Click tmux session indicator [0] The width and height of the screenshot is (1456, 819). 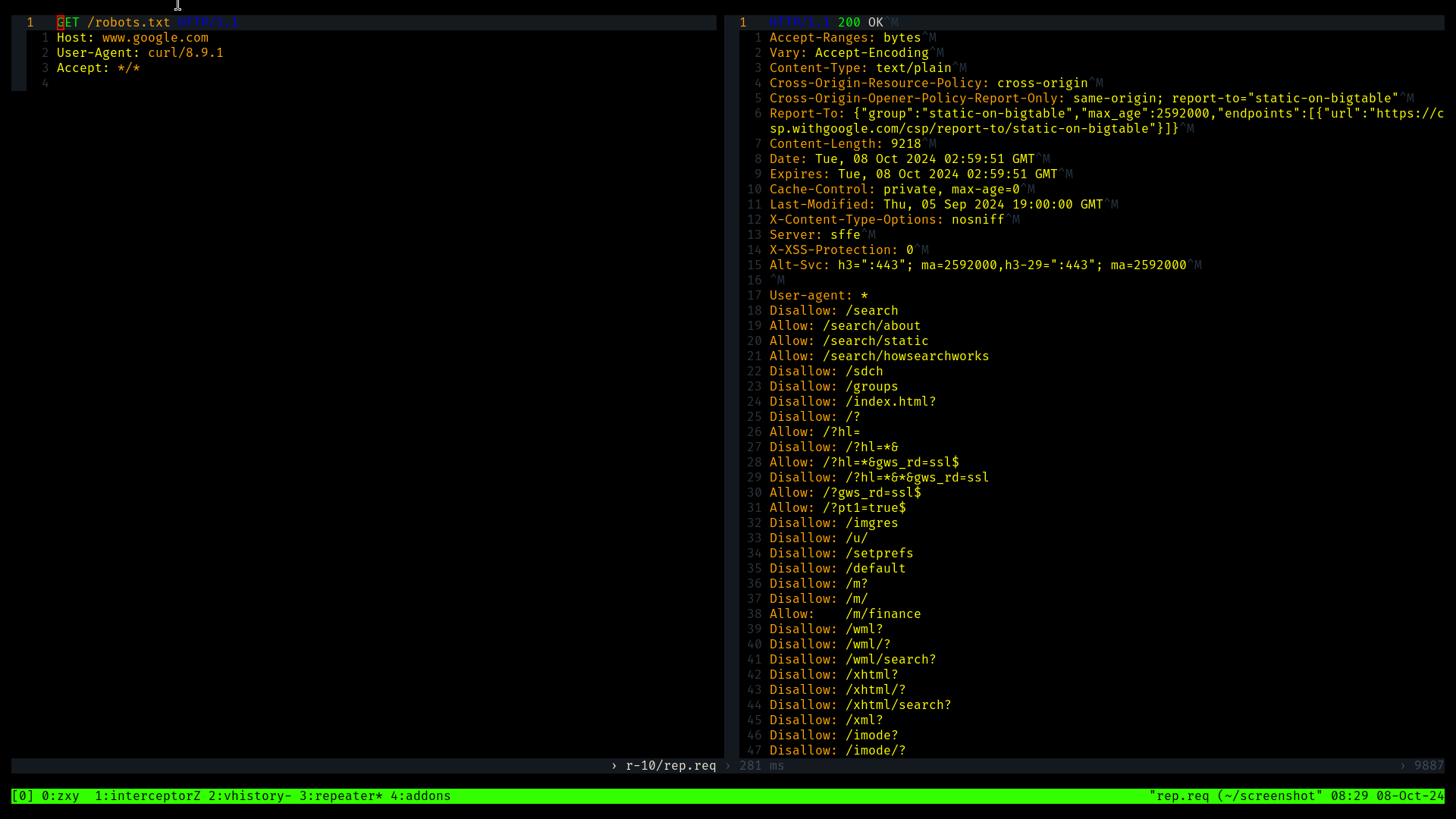coord(22,795)
